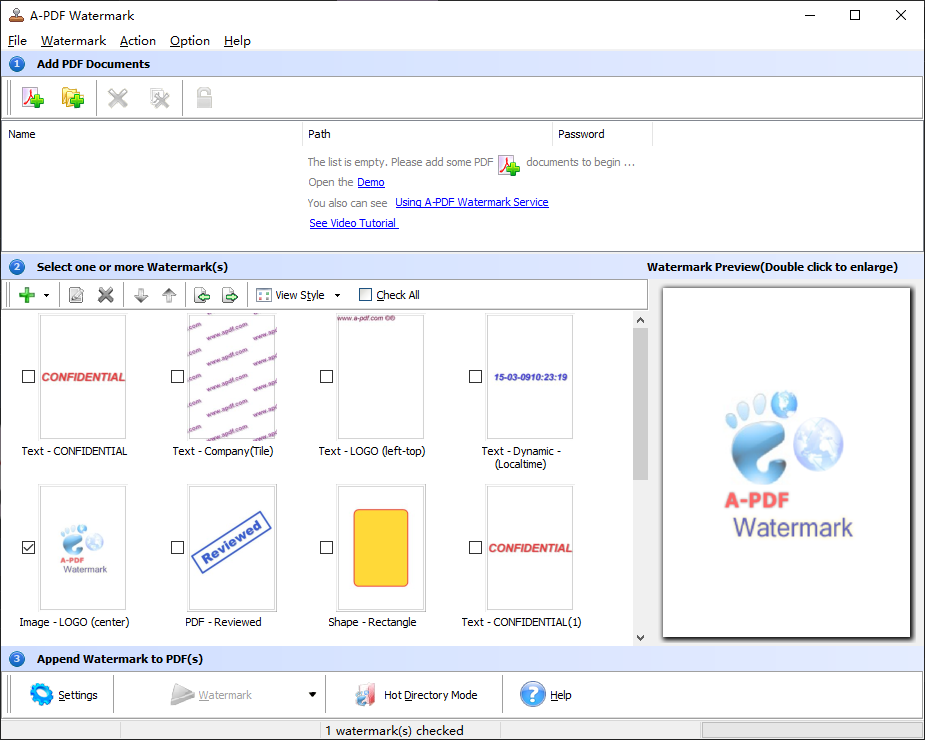This screenshot has width=925, height=740.
Task: Click the export watermark icon
Action: coord(229,295)
